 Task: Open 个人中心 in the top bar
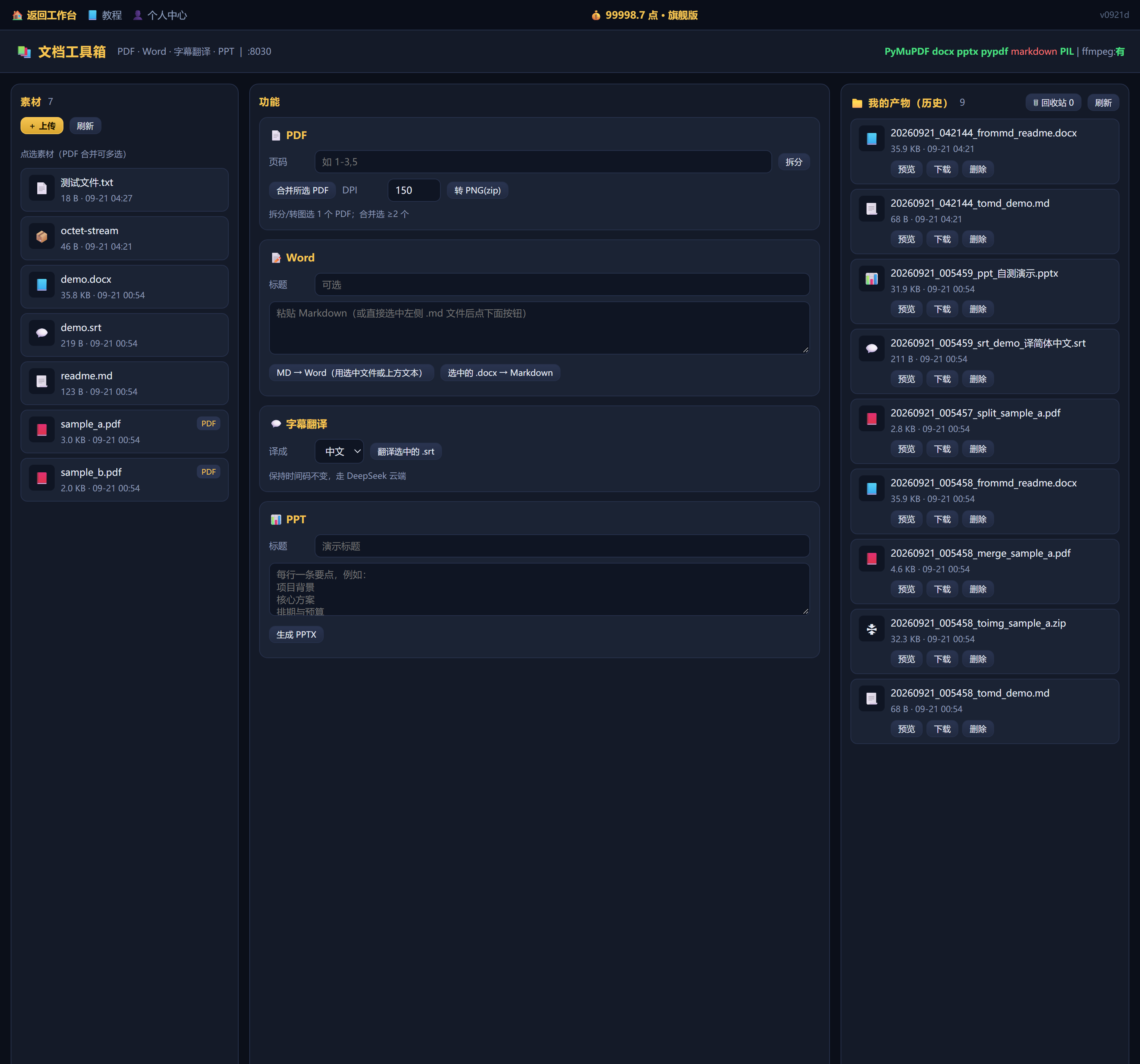(160, 15)
